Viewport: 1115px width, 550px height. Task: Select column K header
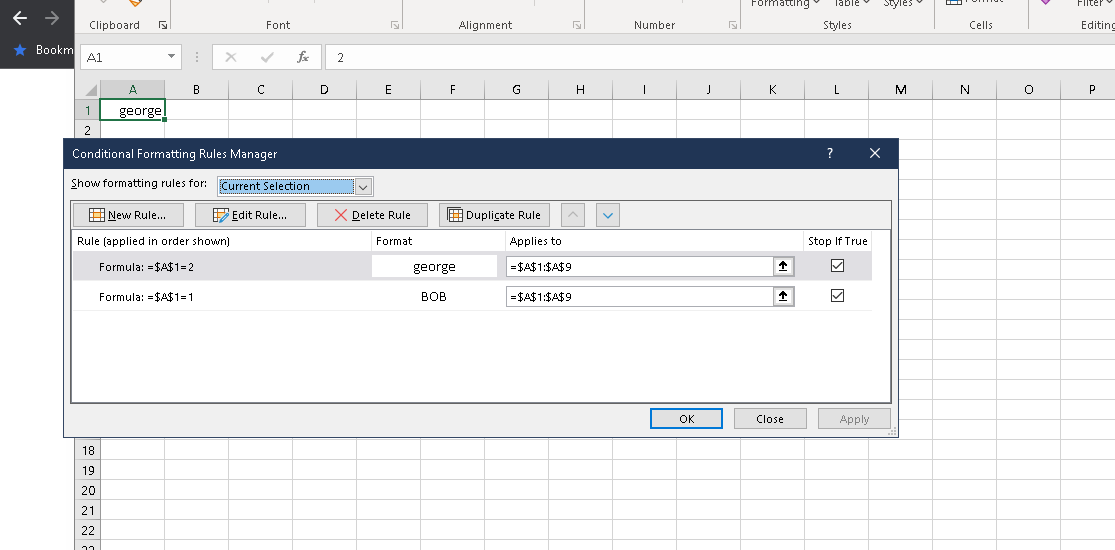[772, 90]
